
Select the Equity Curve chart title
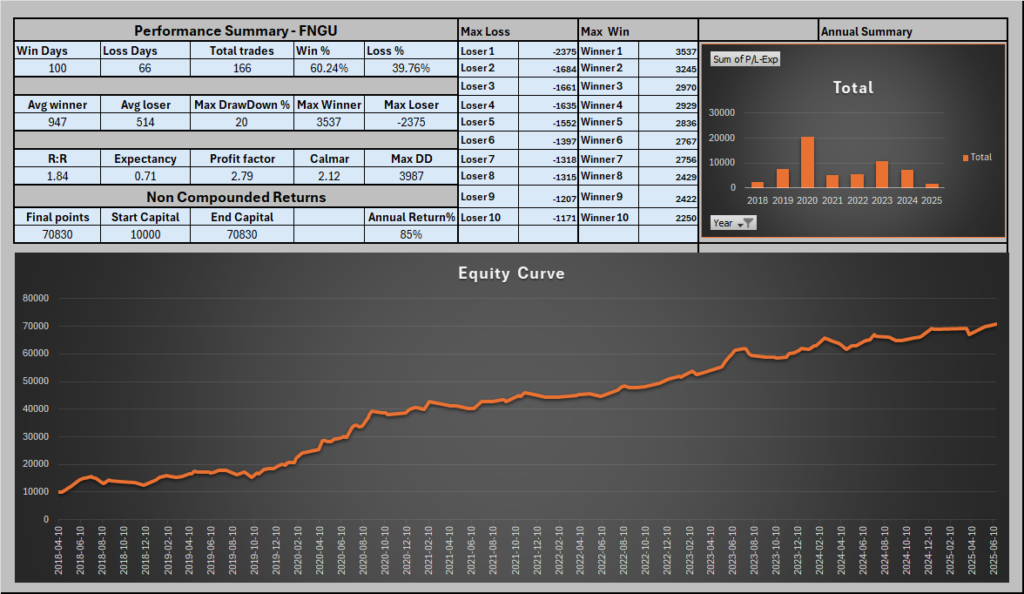(x=511, y=273)
